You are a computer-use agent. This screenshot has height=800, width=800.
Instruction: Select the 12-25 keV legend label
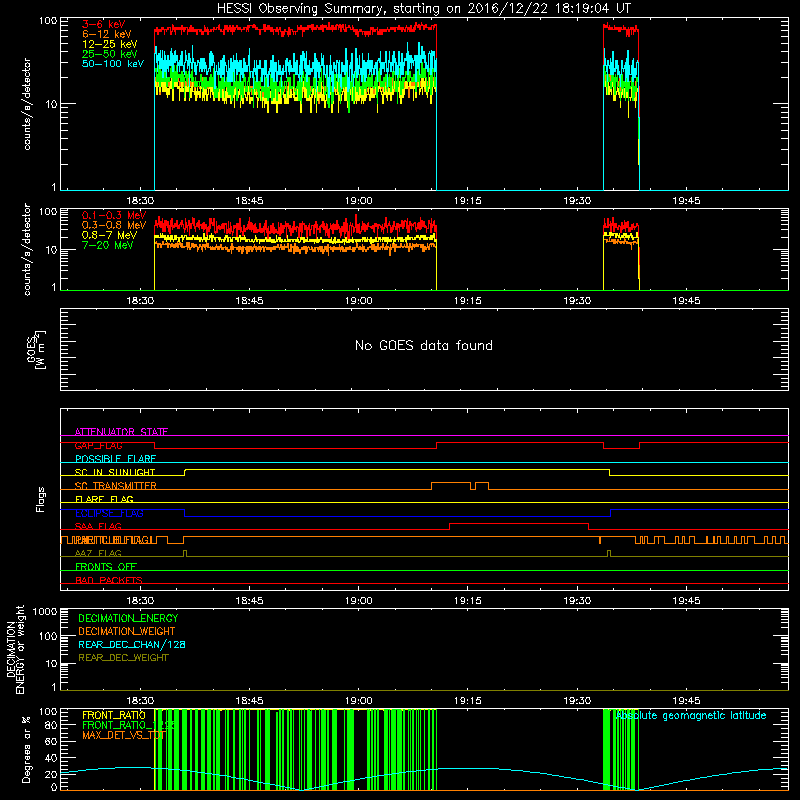coord(110,44)
